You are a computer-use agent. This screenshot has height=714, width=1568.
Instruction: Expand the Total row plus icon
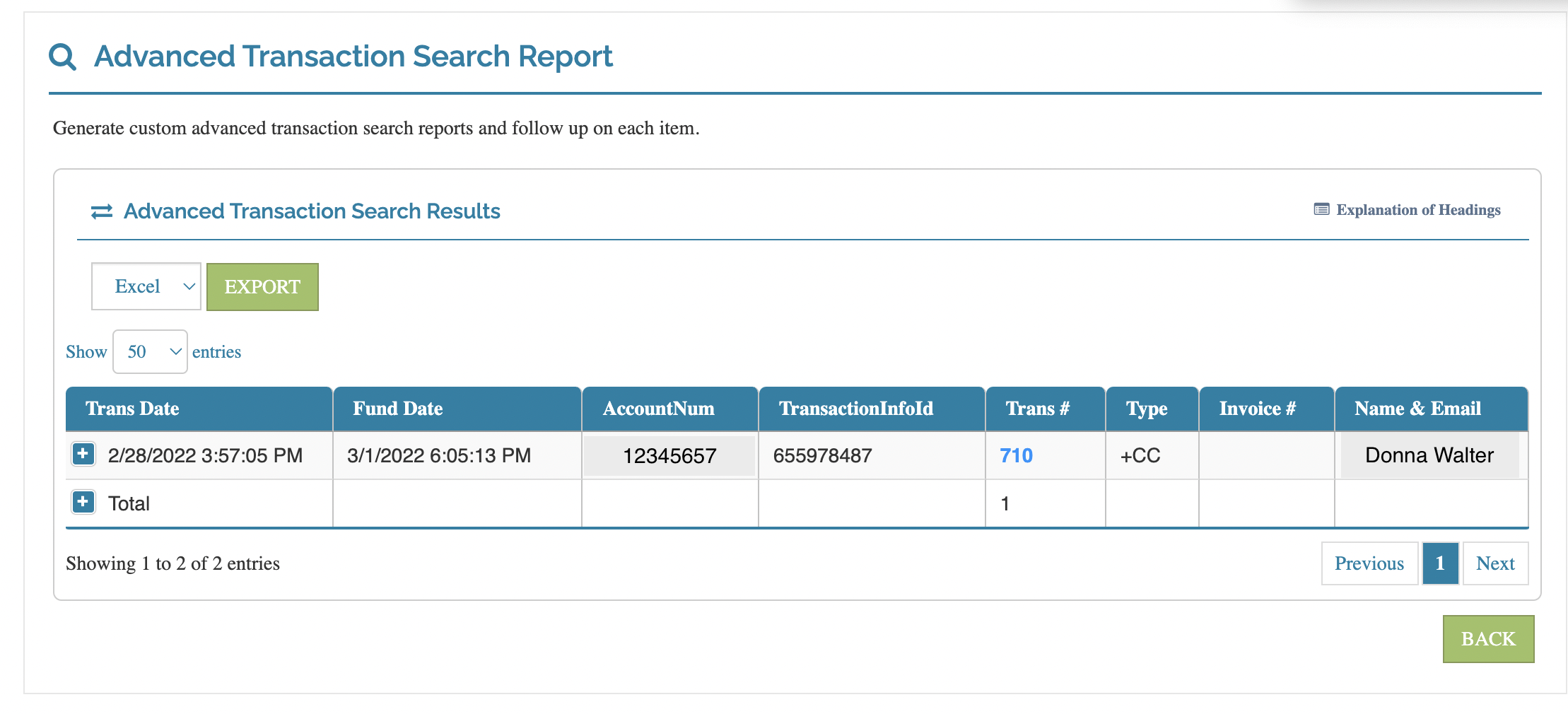click(x=83, y=502)
